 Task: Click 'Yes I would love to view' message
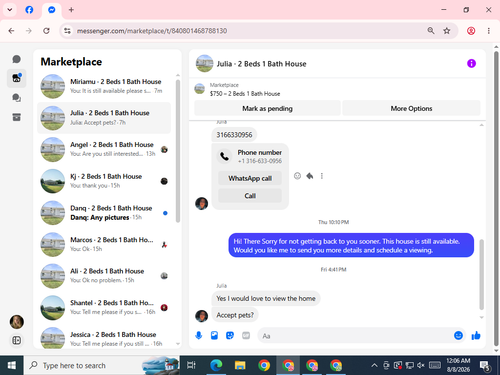coord(266,298)
